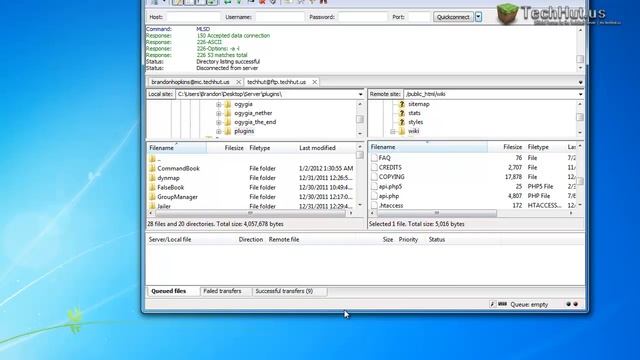The height and width of the screenshot is (360, 640).
Task: Open the Quickconnect history dropdown arrow
Action: coord(478,17)
